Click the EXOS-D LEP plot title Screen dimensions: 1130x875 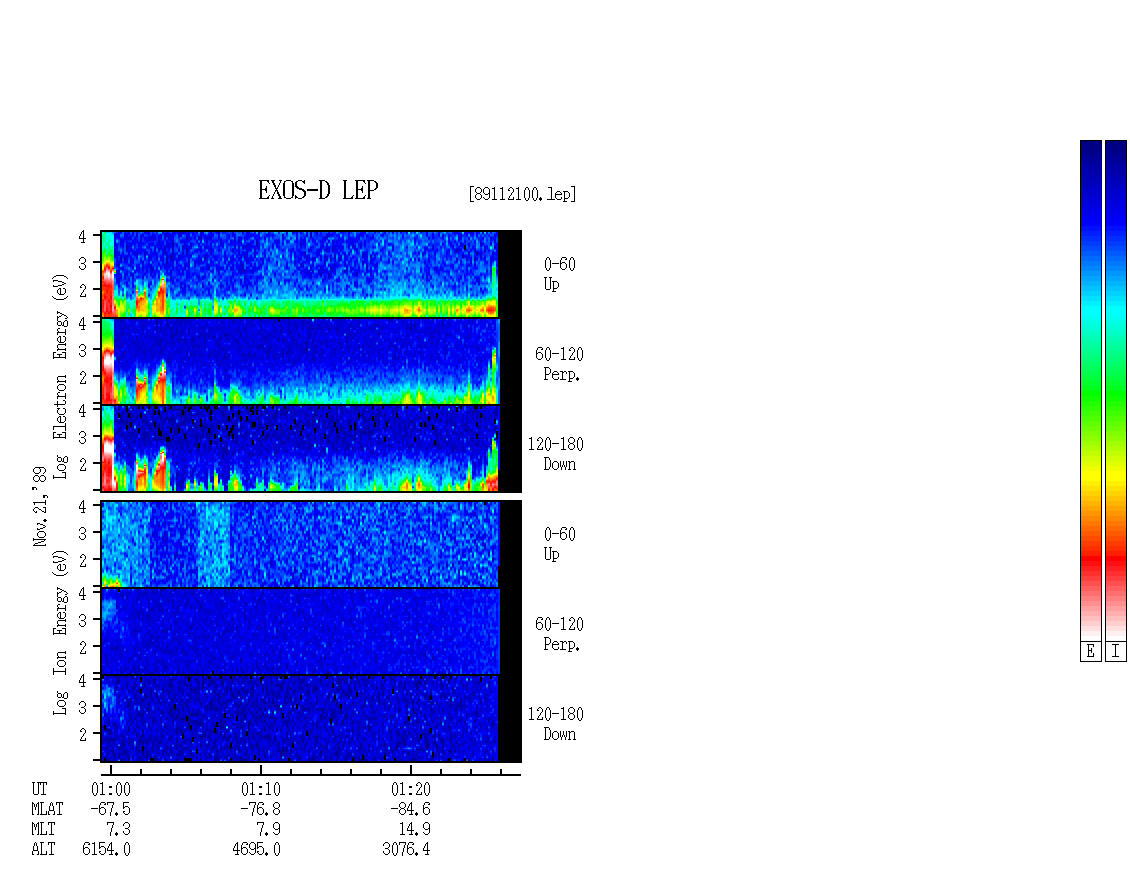318,190
